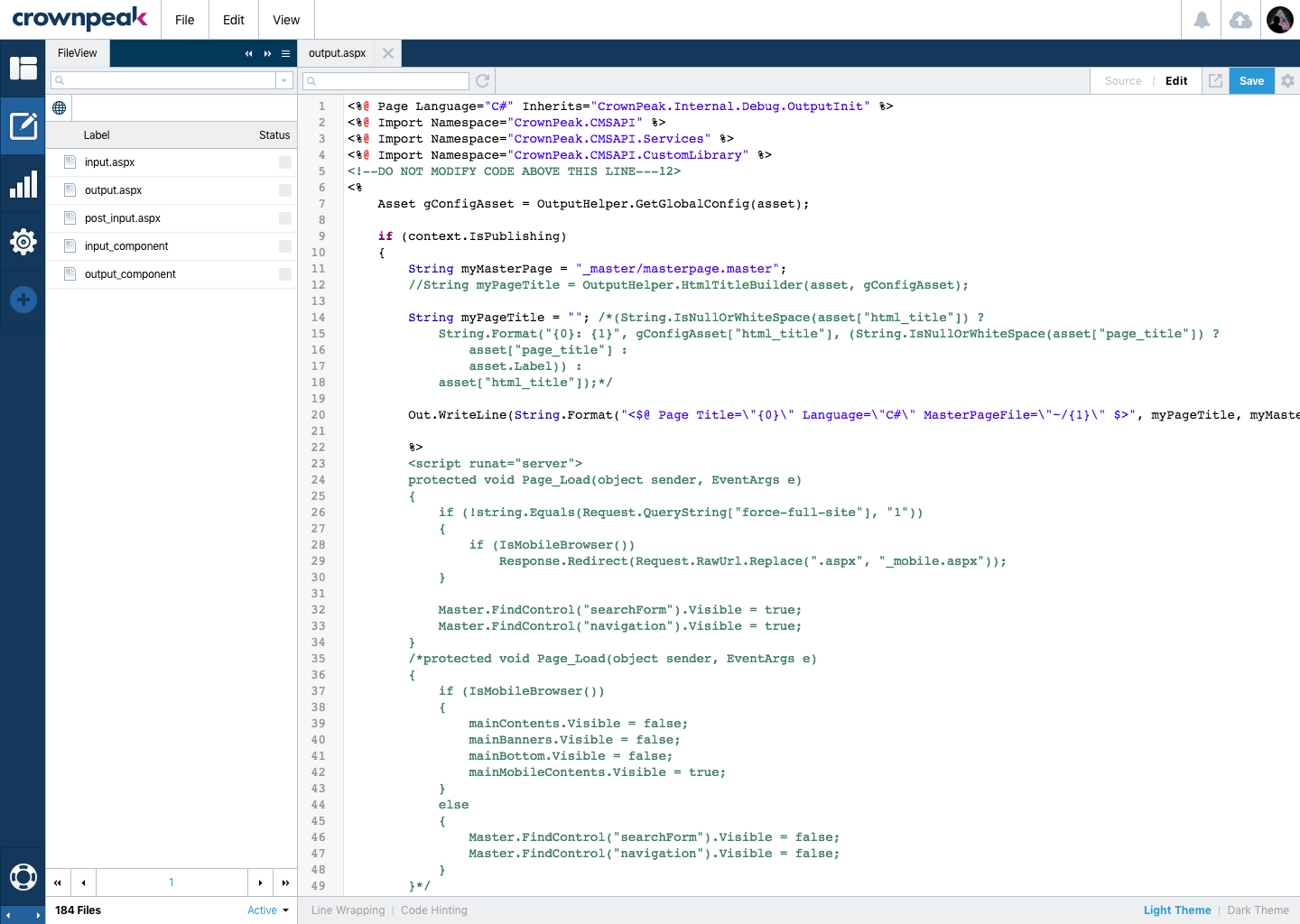Viewport: 1300px width, 924px height.
Task: Toggle status box for output.aspx
Action: point(285,190)
